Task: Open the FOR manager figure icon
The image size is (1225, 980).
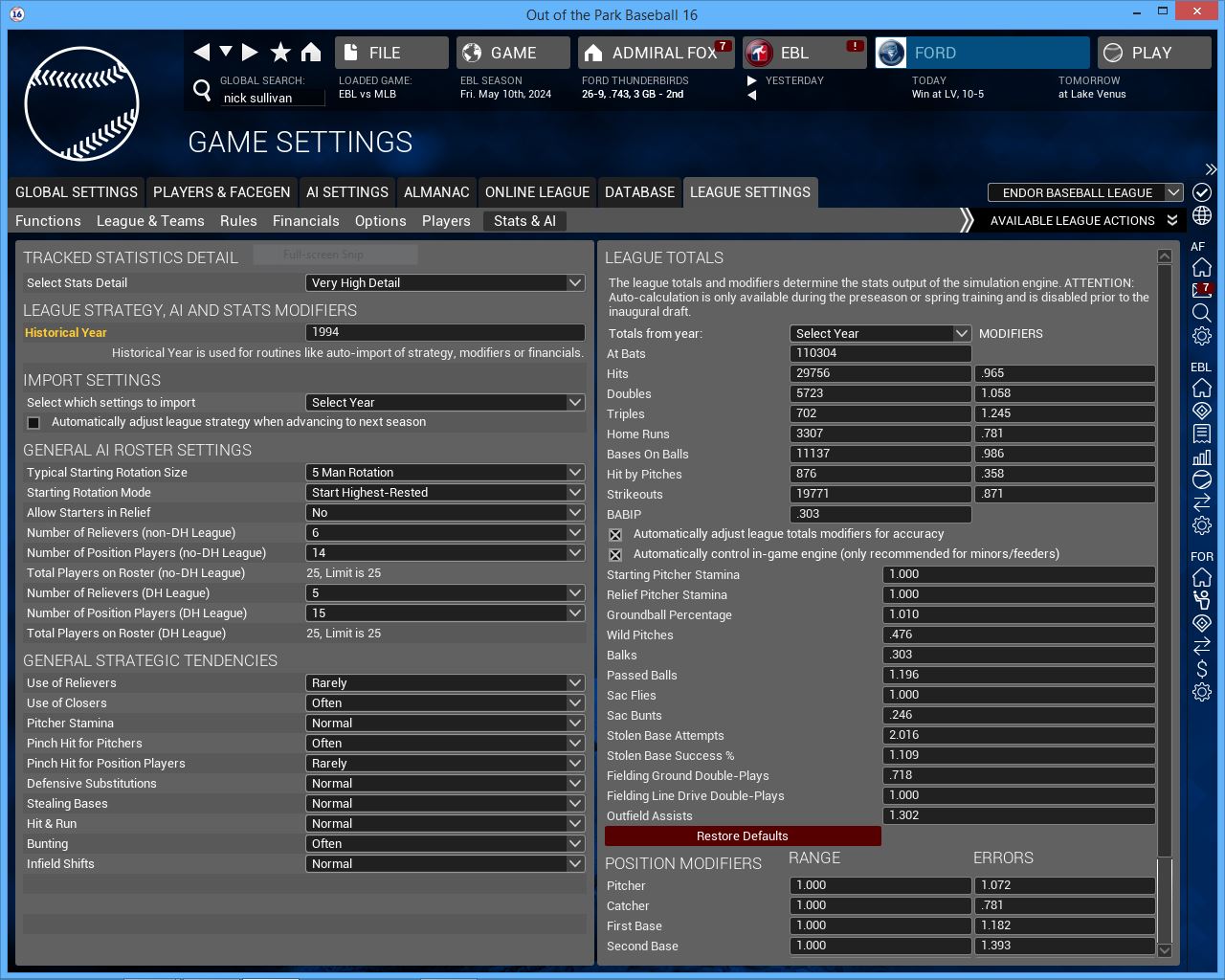Action: click(x=1202, y=600)
